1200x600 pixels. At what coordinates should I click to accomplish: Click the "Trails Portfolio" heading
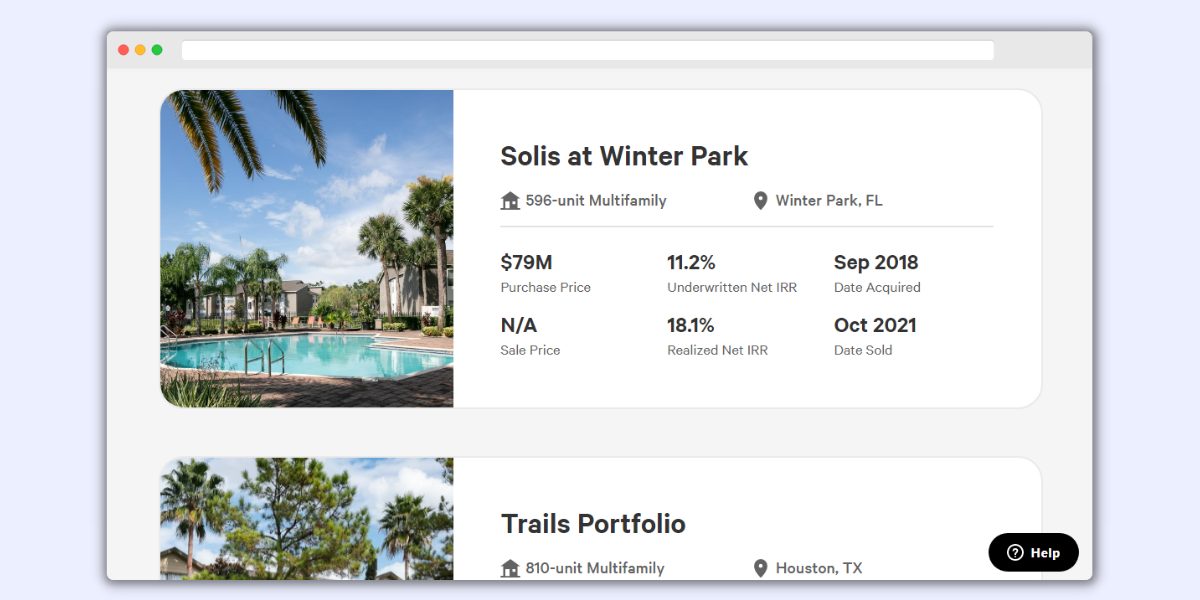click(x=593, y=524)
